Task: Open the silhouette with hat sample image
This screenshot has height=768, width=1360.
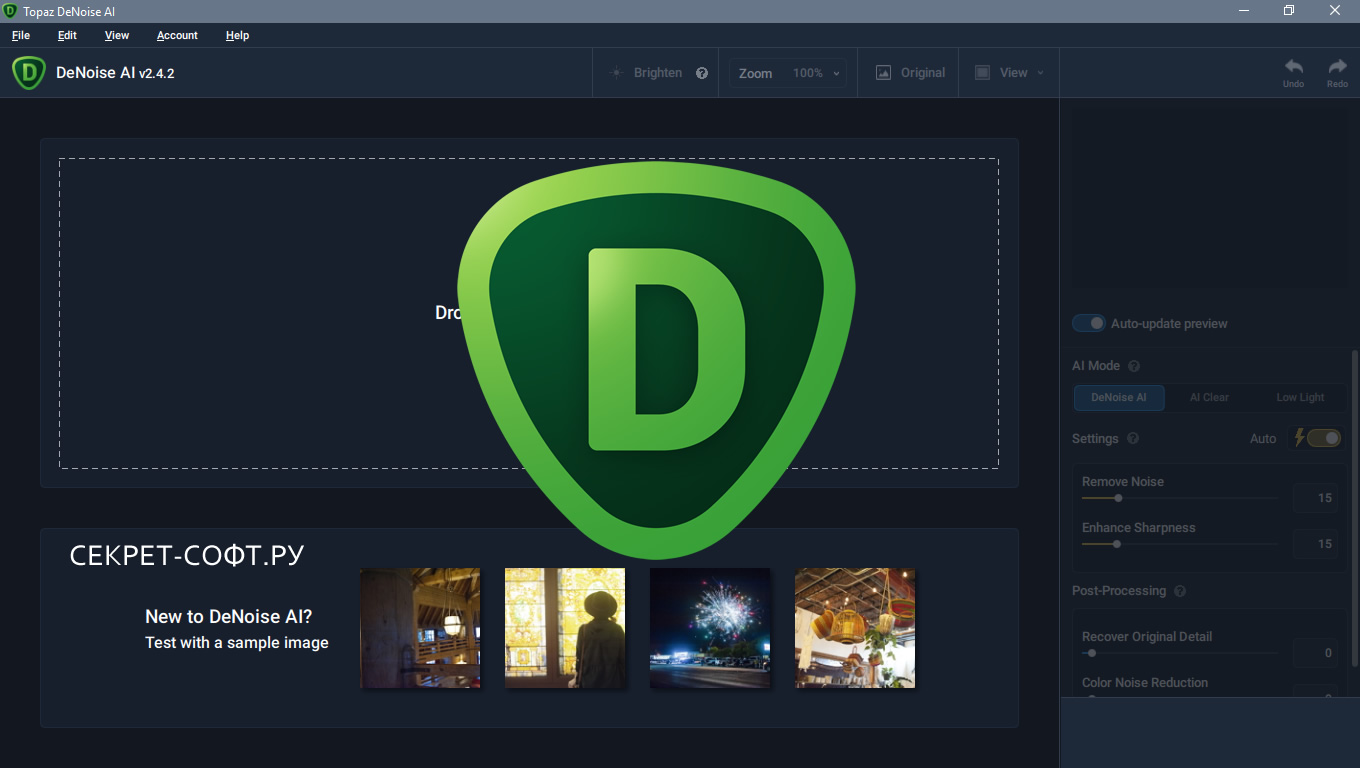Action: tap(565, 628)
